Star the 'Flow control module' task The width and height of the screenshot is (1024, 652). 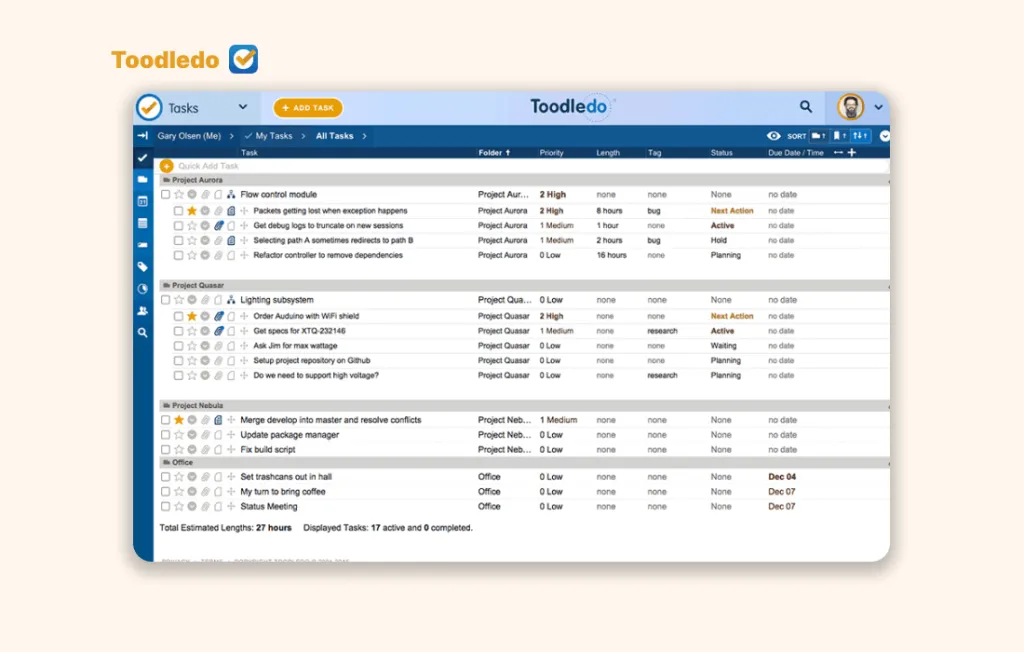[179, 195]
